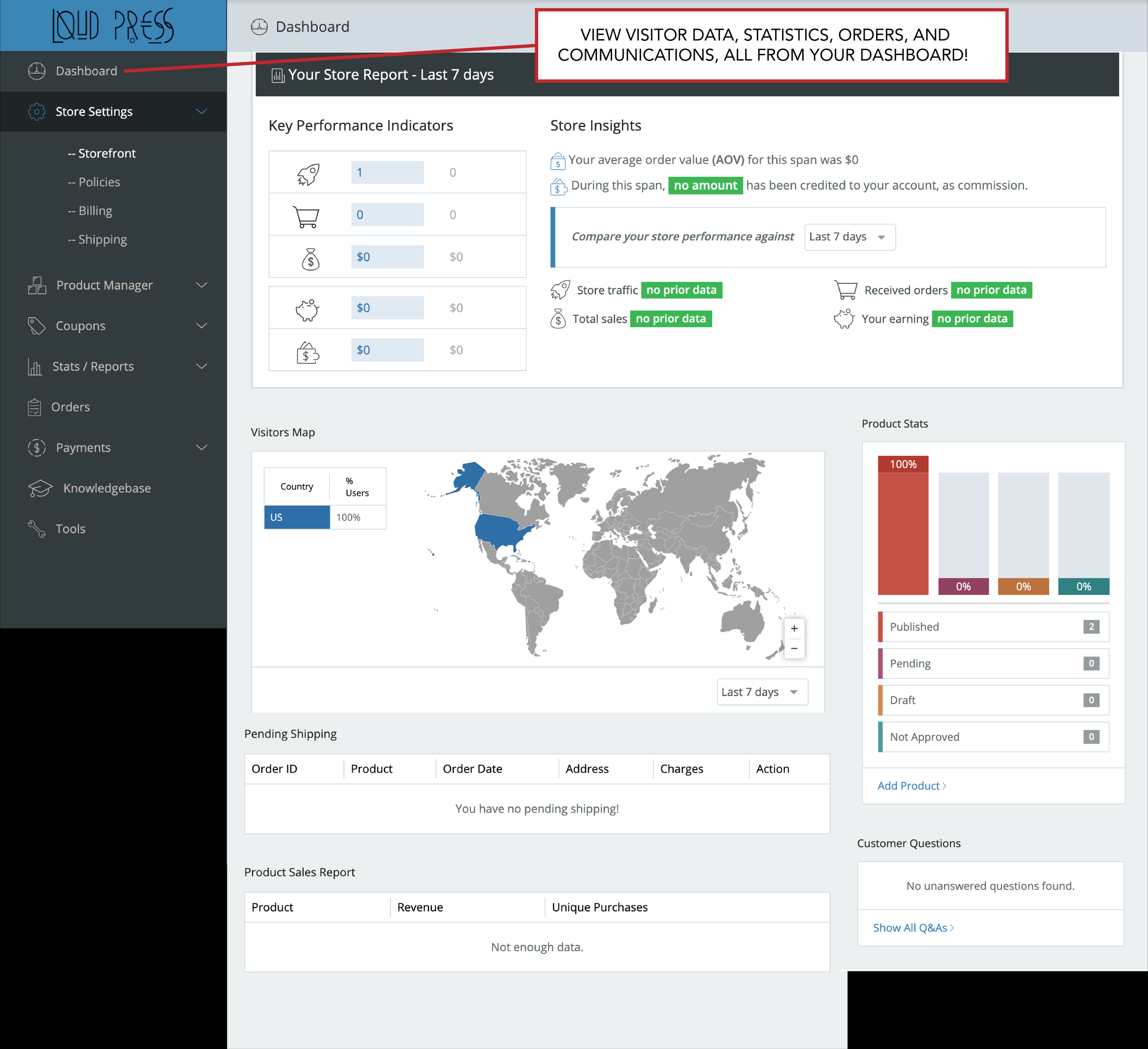Click the Knowledgebase graduation cap icon
1148x1049 pixels.
coord(40,488)
